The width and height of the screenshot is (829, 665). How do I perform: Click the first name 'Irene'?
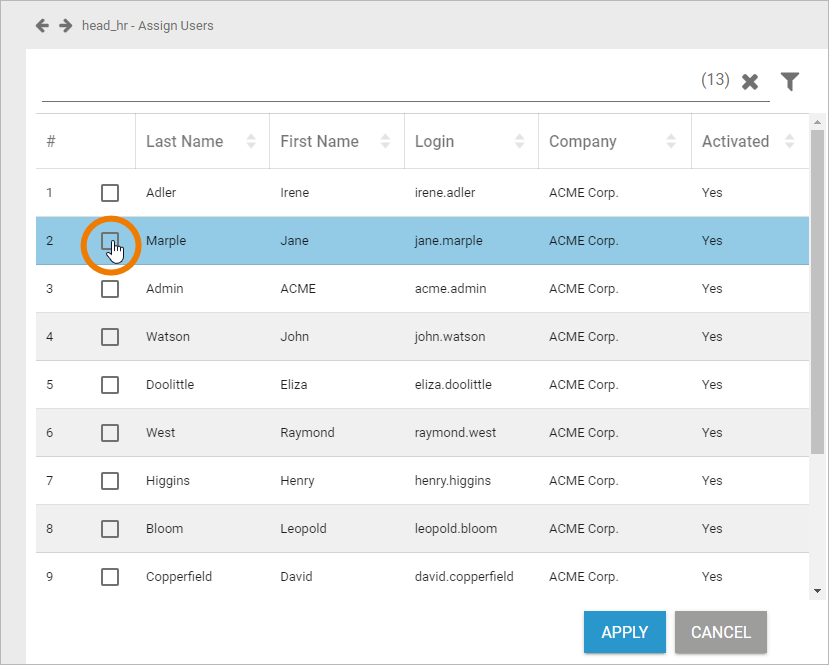point(294,192)
